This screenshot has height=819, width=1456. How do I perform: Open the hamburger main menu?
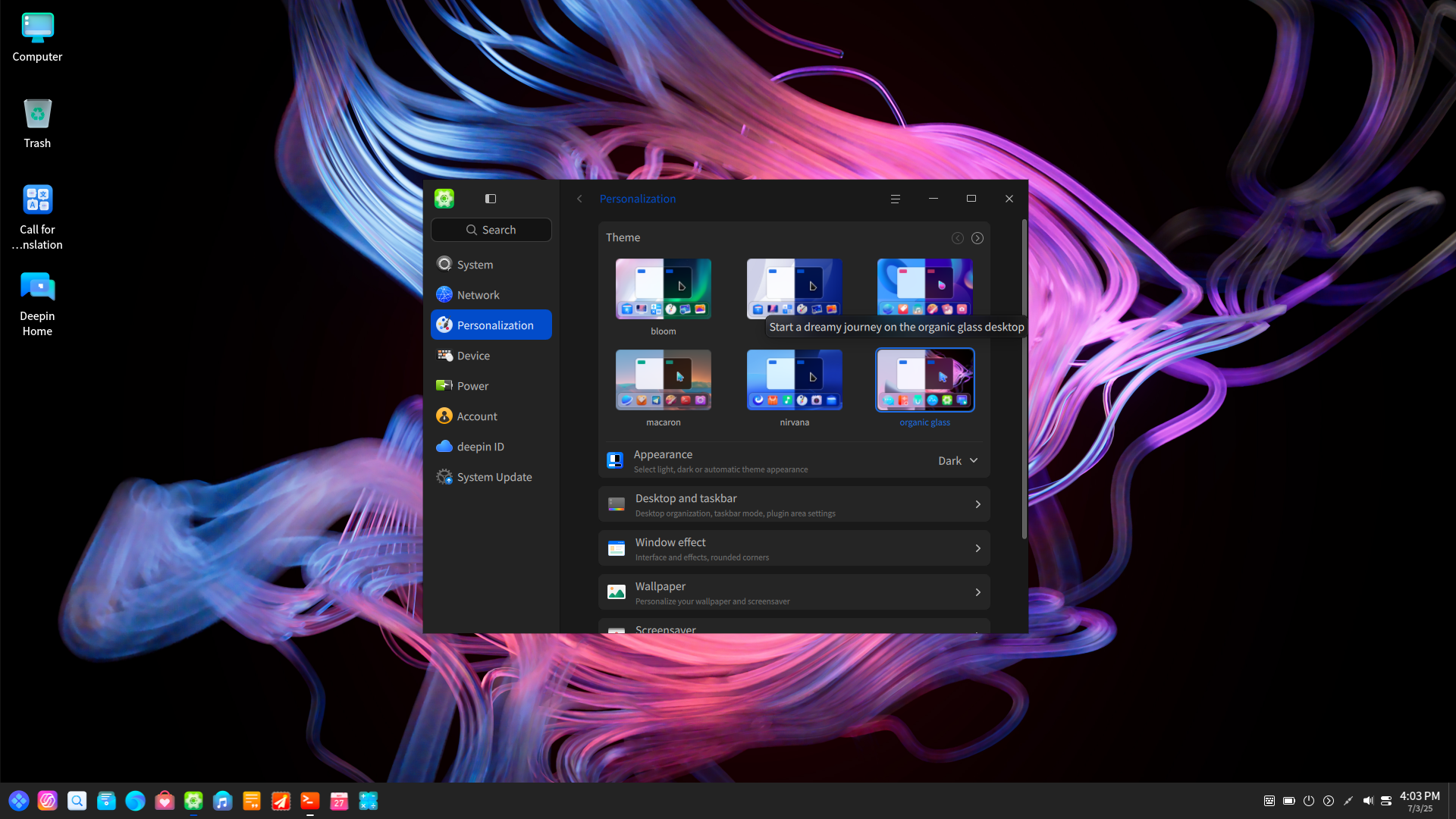[896, 199]
